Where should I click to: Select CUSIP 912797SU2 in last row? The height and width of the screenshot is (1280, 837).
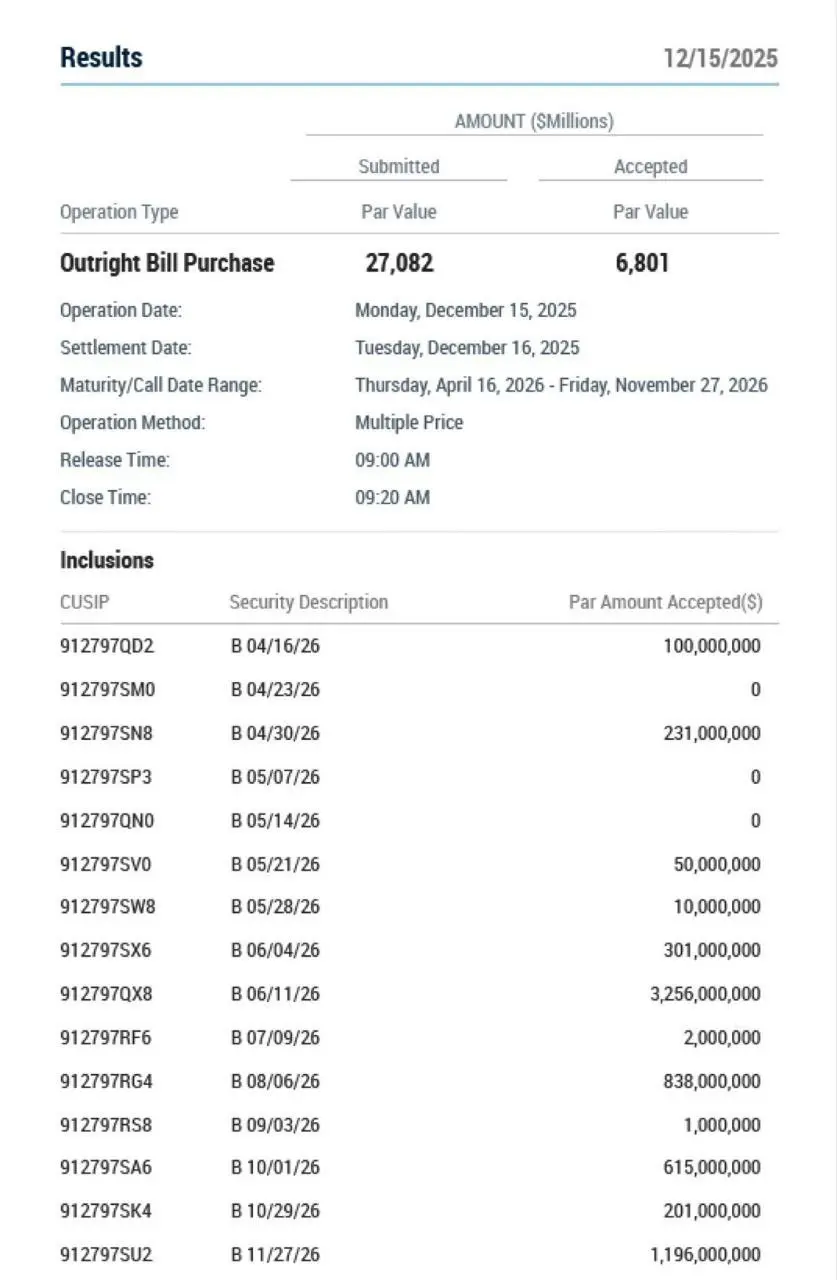click(106, 1254)
